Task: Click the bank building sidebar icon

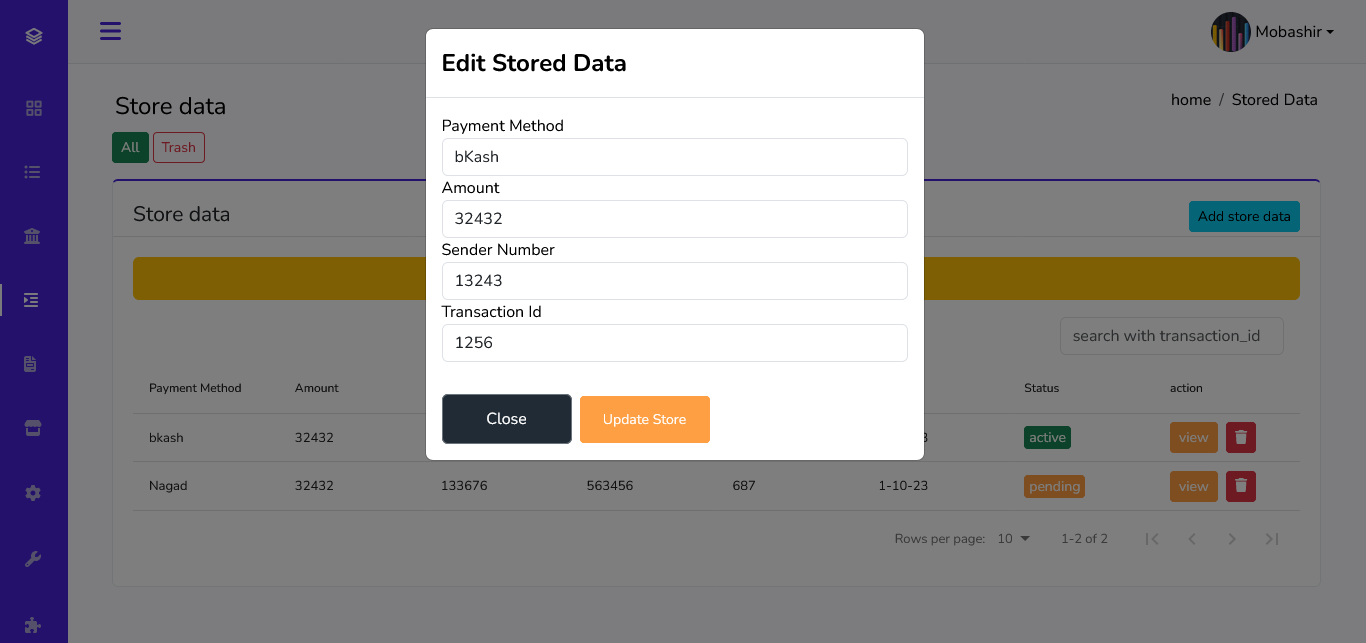Action: [x=33, y=236]
